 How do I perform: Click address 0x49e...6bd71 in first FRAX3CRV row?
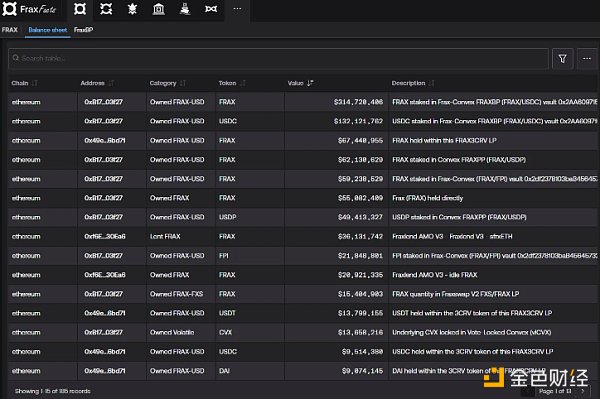105,140
